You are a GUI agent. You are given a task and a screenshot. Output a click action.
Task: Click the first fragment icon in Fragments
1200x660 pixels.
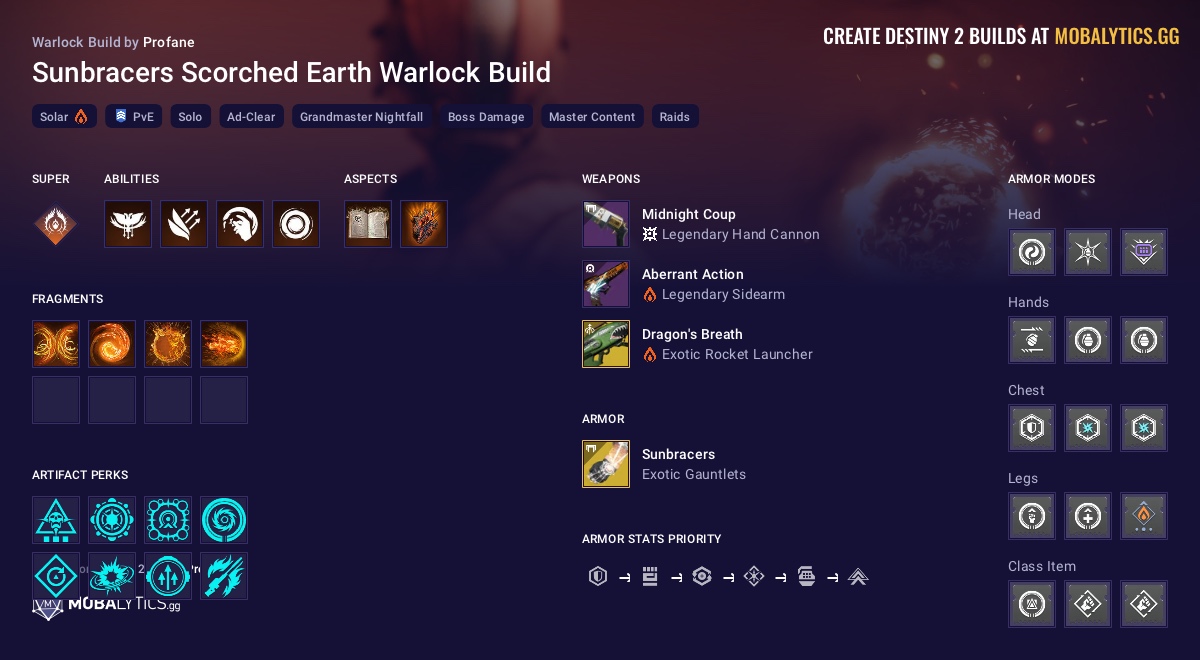(x=56, y=344)
